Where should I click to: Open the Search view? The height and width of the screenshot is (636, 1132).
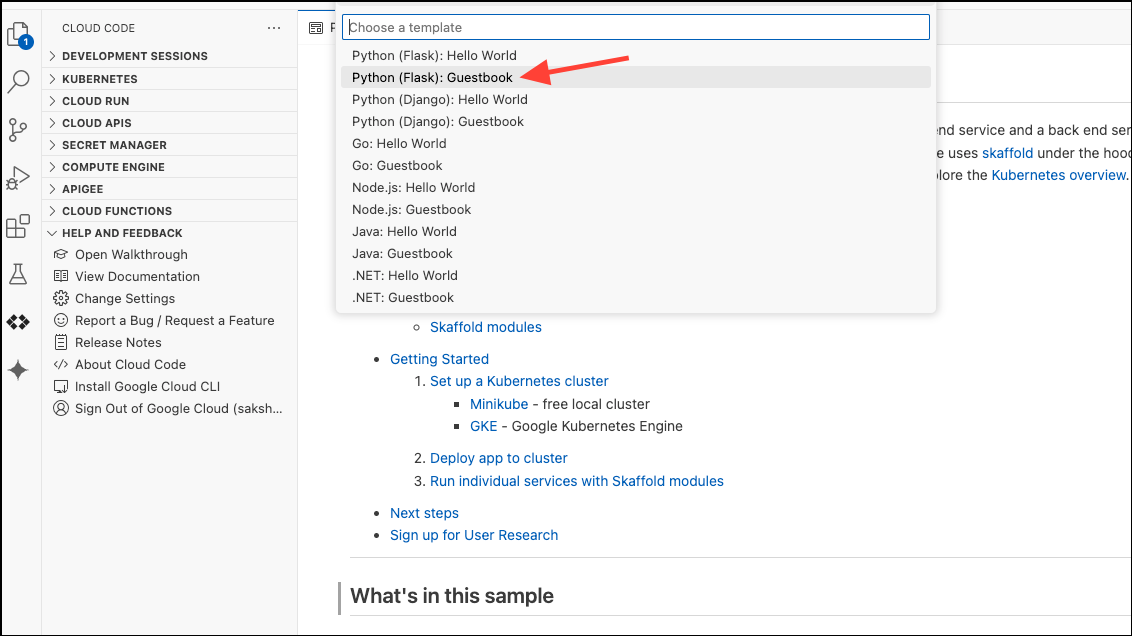(18, 81)
